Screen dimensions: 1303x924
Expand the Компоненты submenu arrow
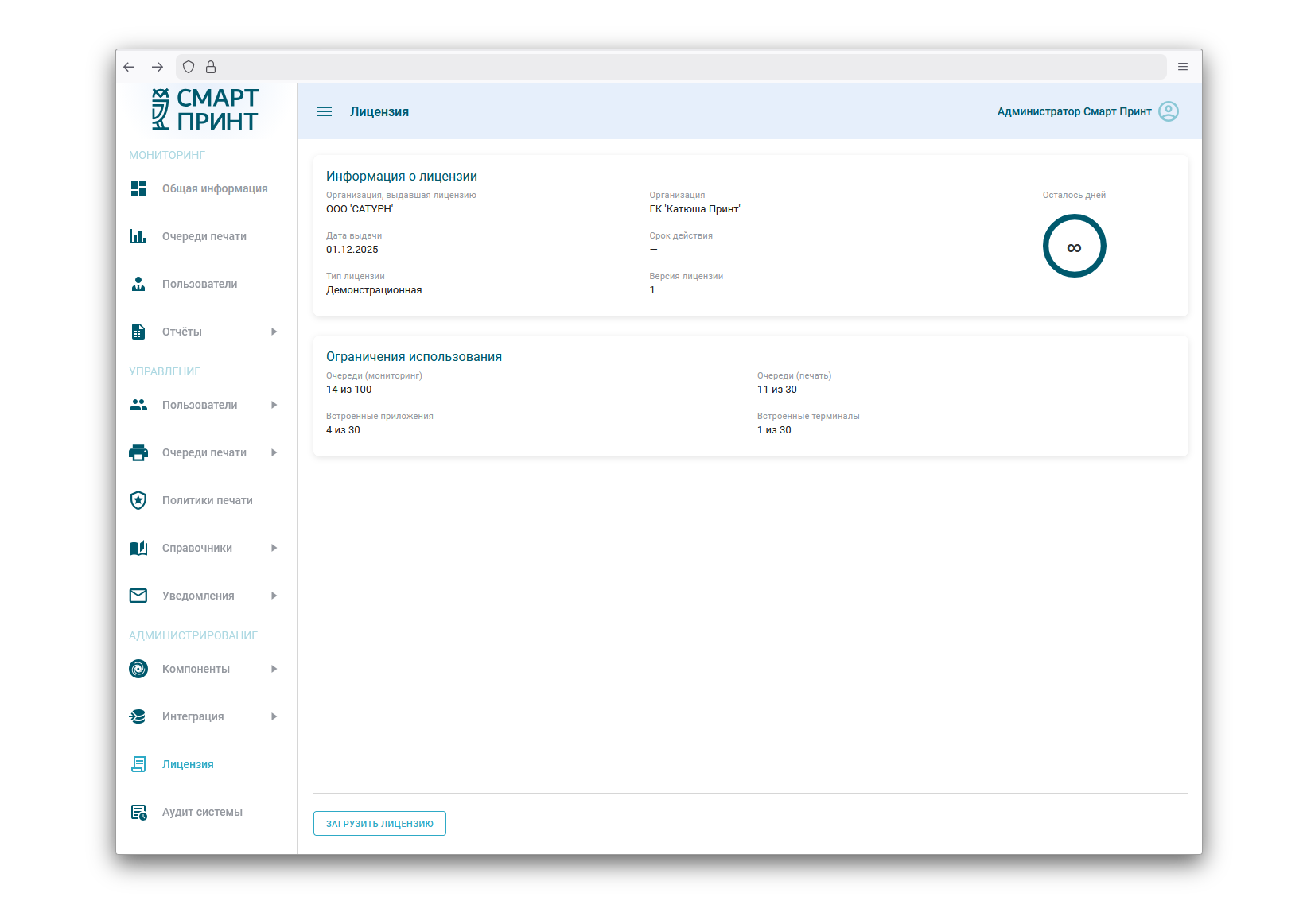tap(274, 669)
